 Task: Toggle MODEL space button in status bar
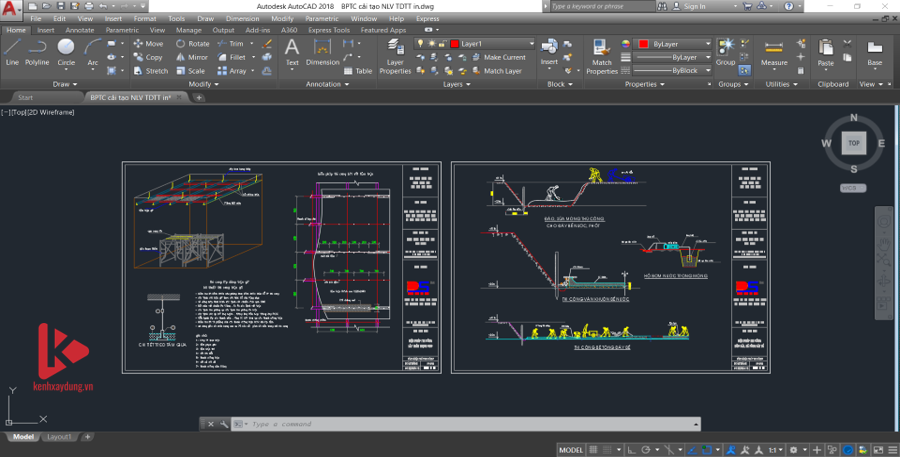click(x=571, y=450)
